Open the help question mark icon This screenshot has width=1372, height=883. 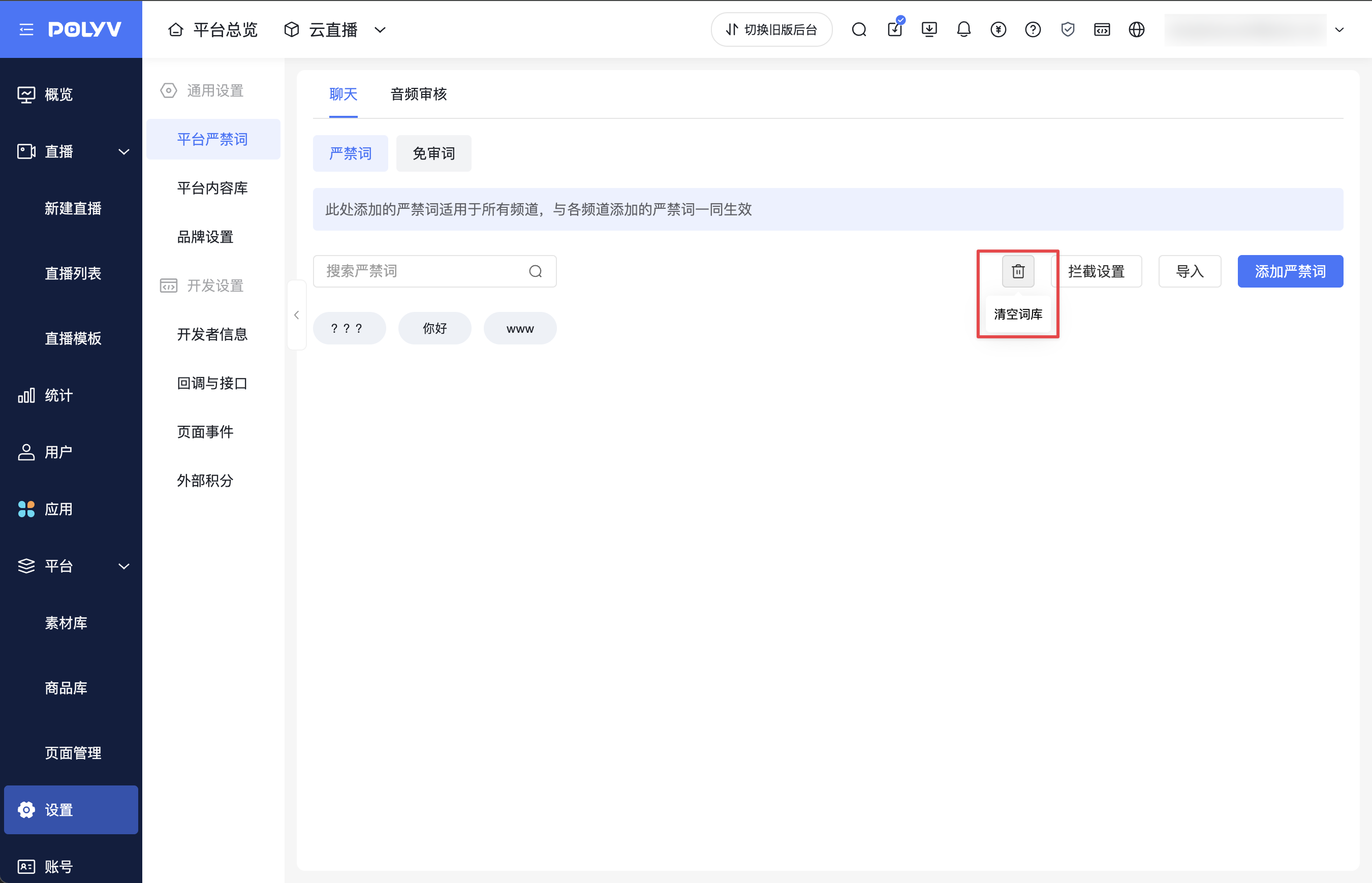(x=1033, y=29)
